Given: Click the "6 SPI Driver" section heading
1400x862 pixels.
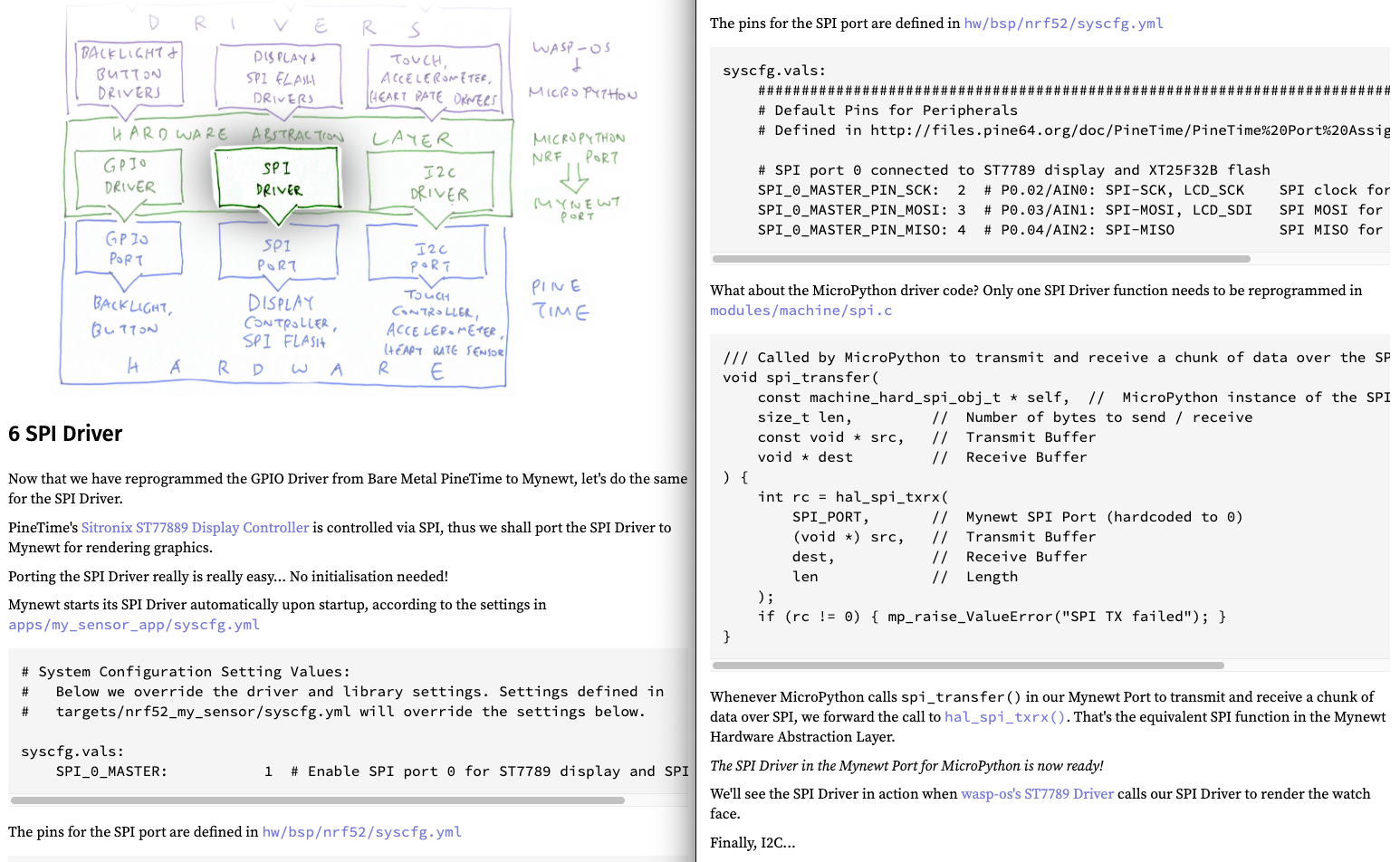Looking at the screenshot, I should pyautogui.click(x=65, y=434).
